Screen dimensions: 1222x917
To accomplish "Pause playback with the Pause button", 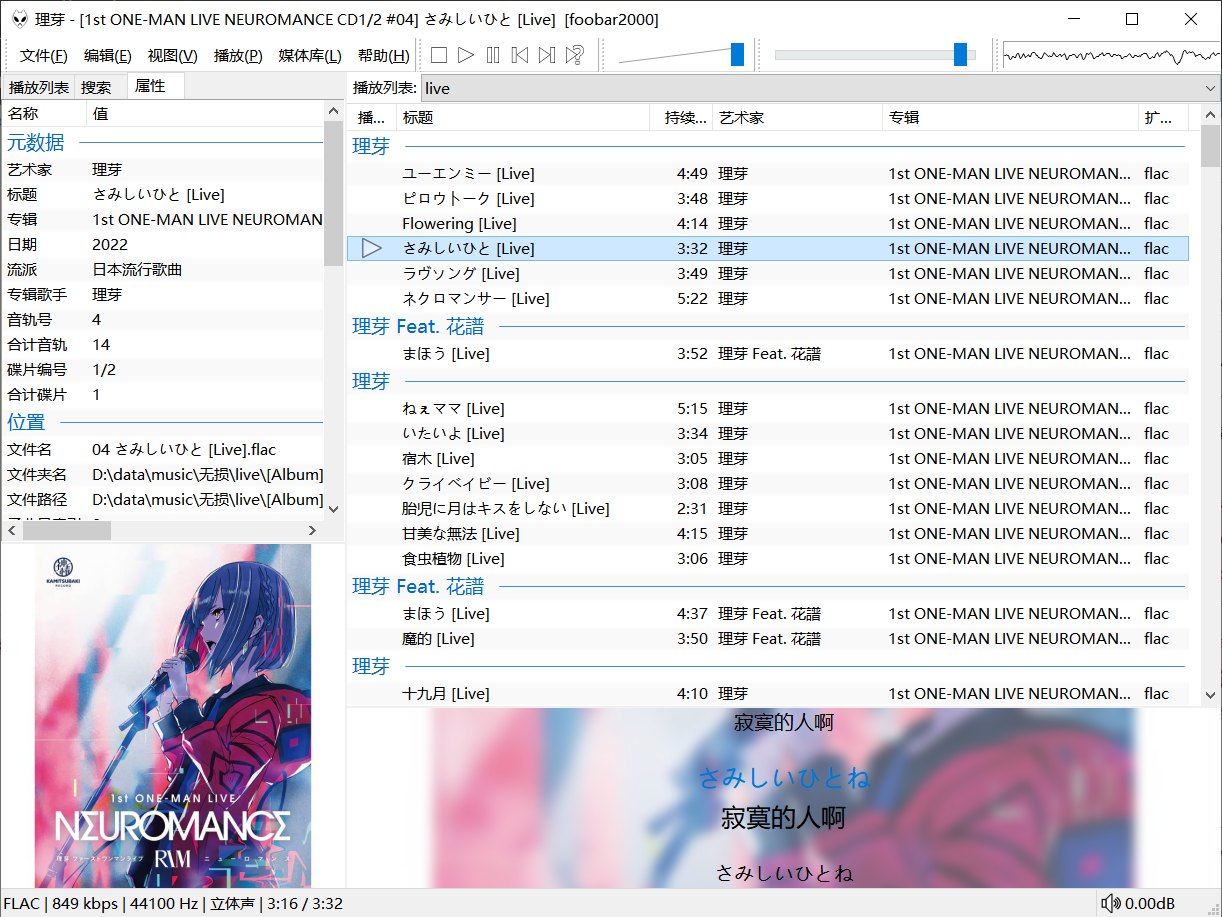I will click(x=492, y=55).
